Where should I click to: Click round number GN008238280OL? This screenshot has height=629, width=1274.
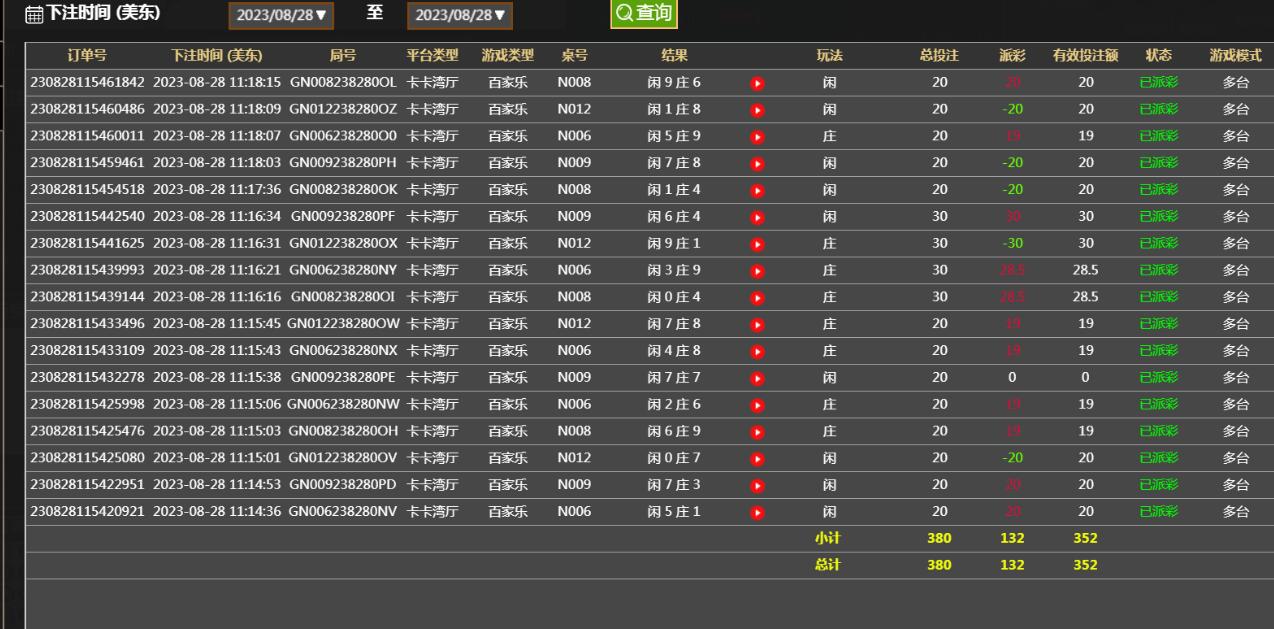(343, 82)
